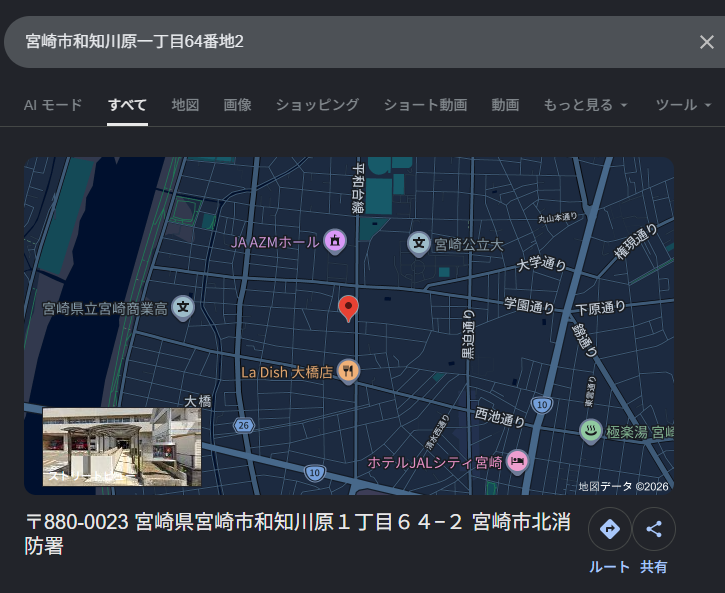Open the Street View thumbnail photo
725x593 pixels.
coord(122,446)
